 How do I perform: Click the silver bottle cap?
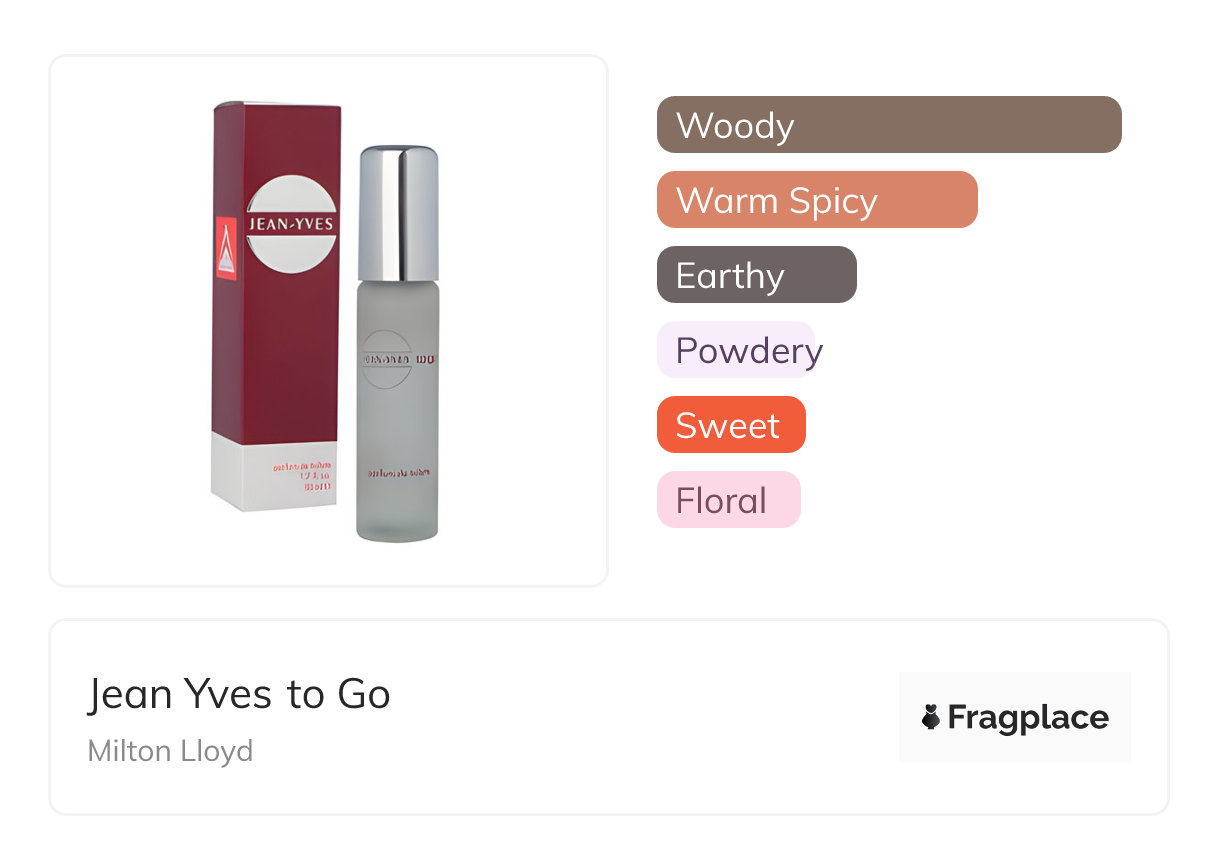tap(398, 212)
